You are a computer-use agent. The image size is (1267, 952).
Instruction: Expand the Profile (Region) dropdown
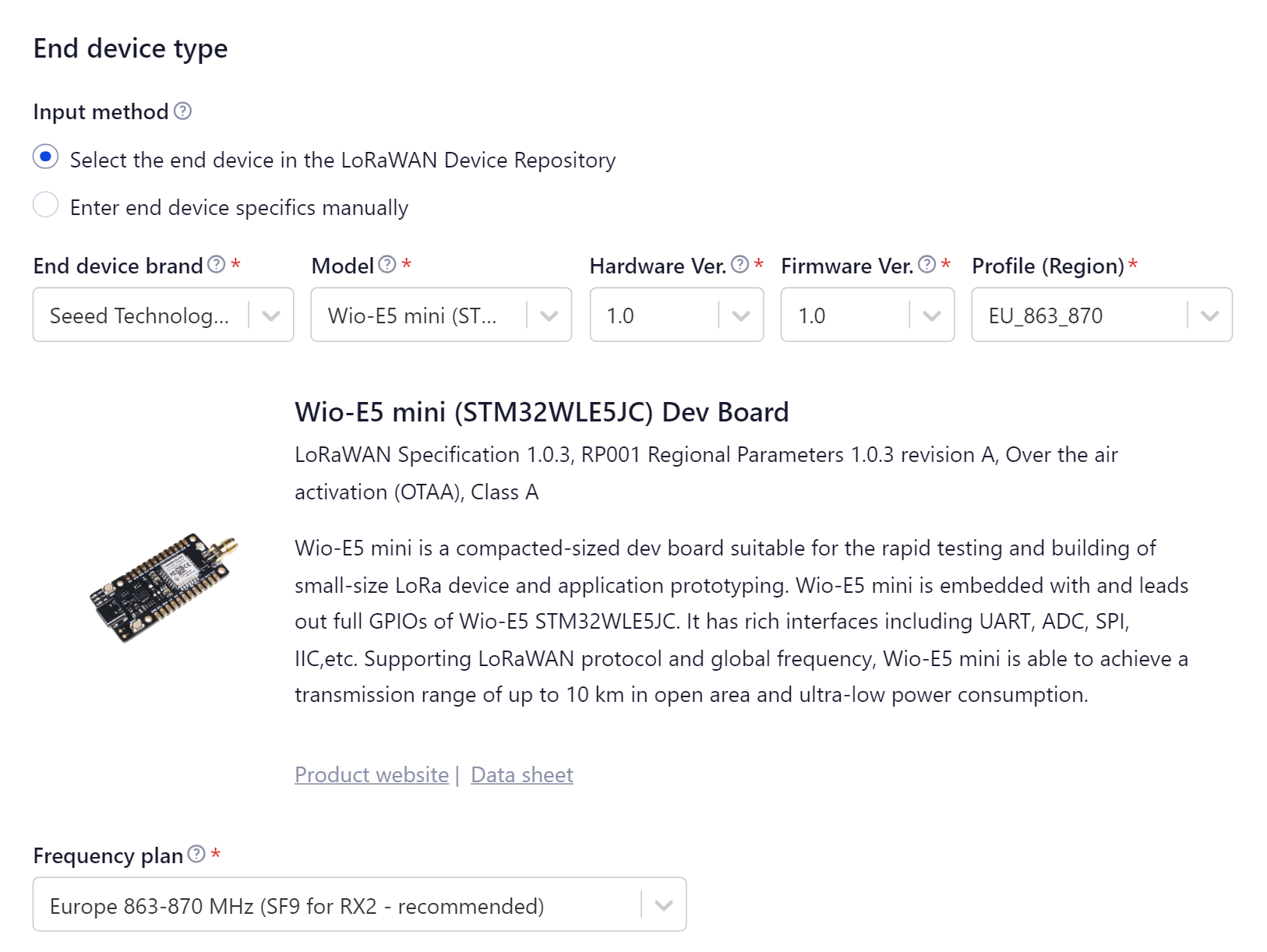point(1206,315)
